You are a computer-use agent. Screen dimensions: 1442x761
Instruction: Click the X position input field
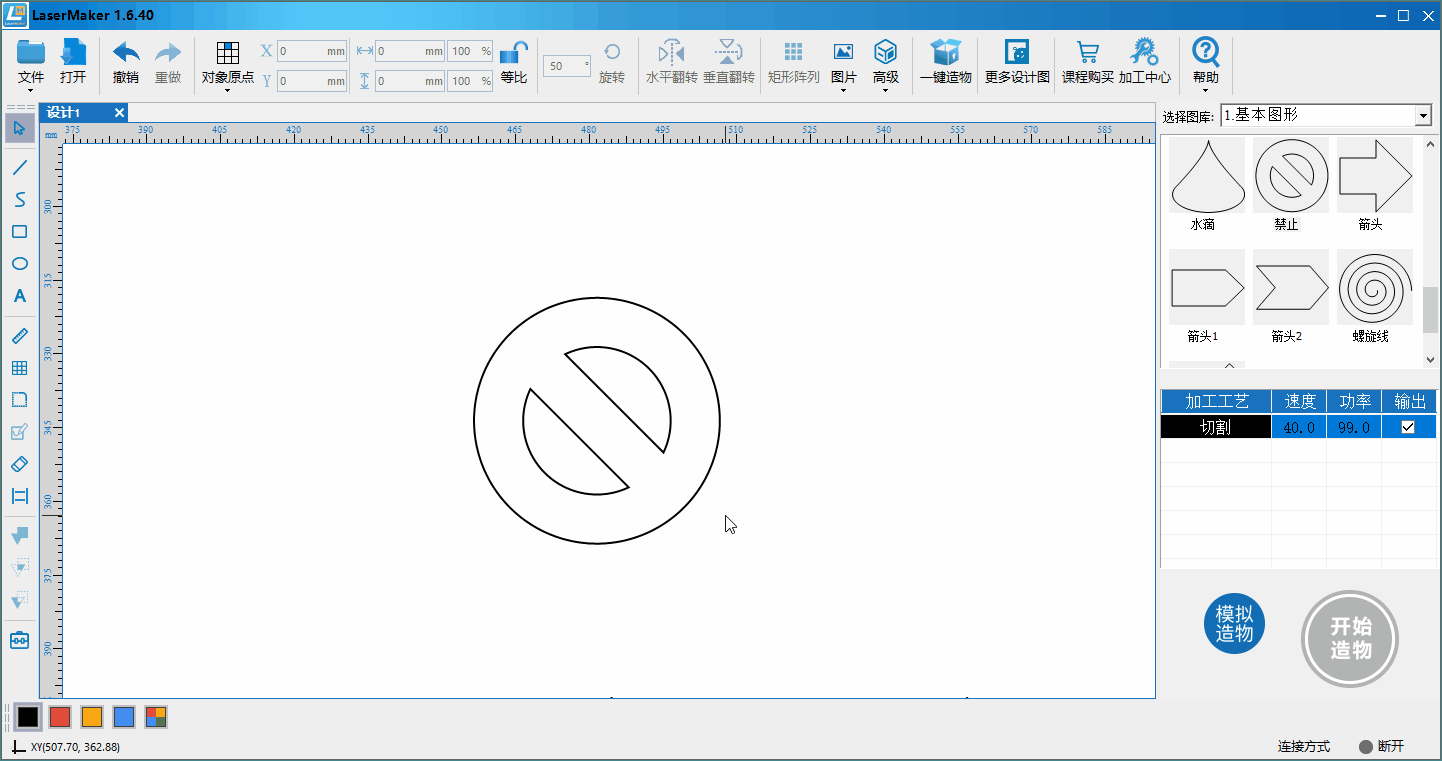[x=312, y=51]
